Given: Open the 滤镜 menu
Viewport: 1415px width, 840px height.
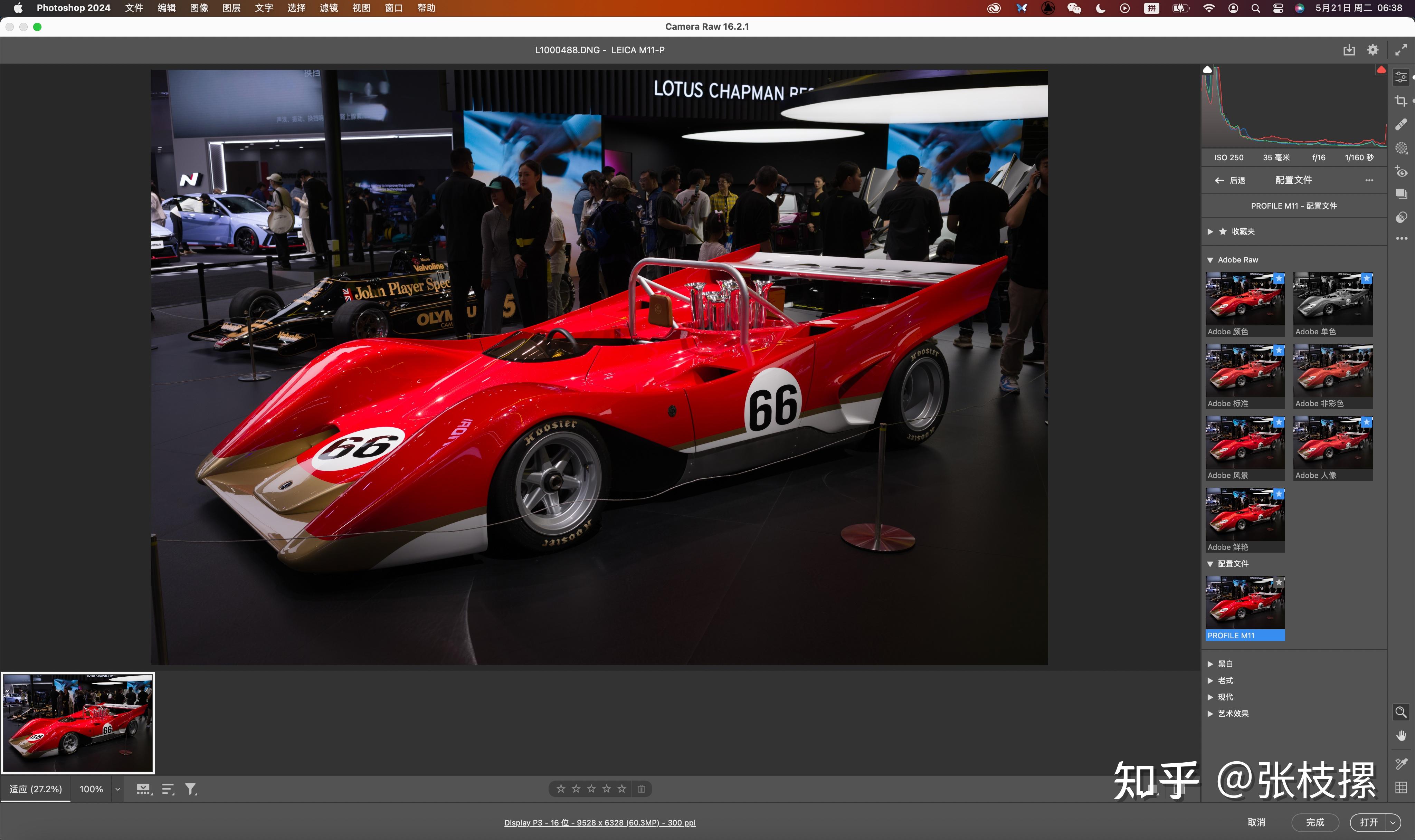Looking at the screenshot, I should (328, 8).
